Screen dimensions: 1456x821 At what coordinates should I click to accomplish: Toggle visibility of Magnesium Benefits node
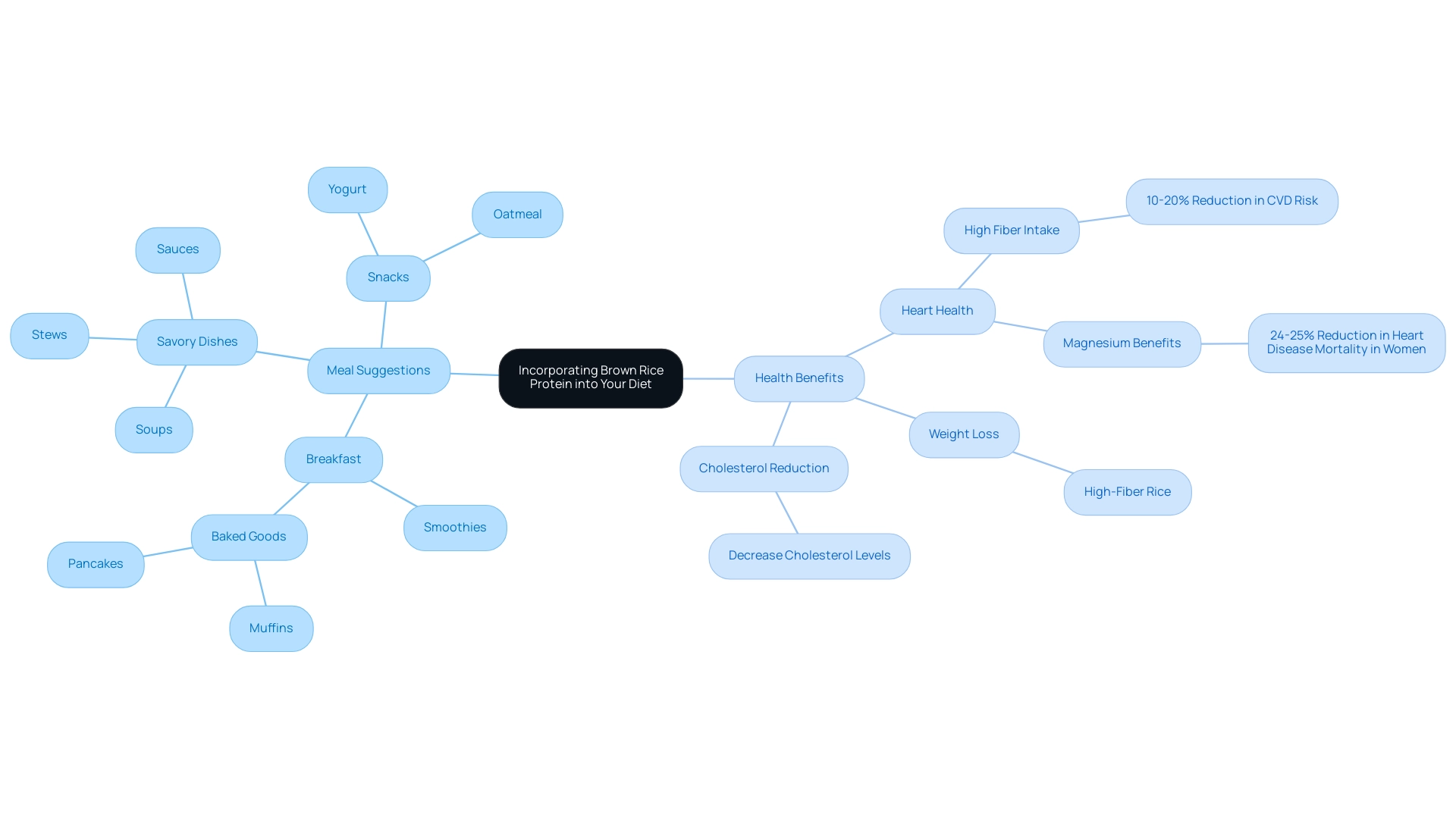pos(1122,343)
